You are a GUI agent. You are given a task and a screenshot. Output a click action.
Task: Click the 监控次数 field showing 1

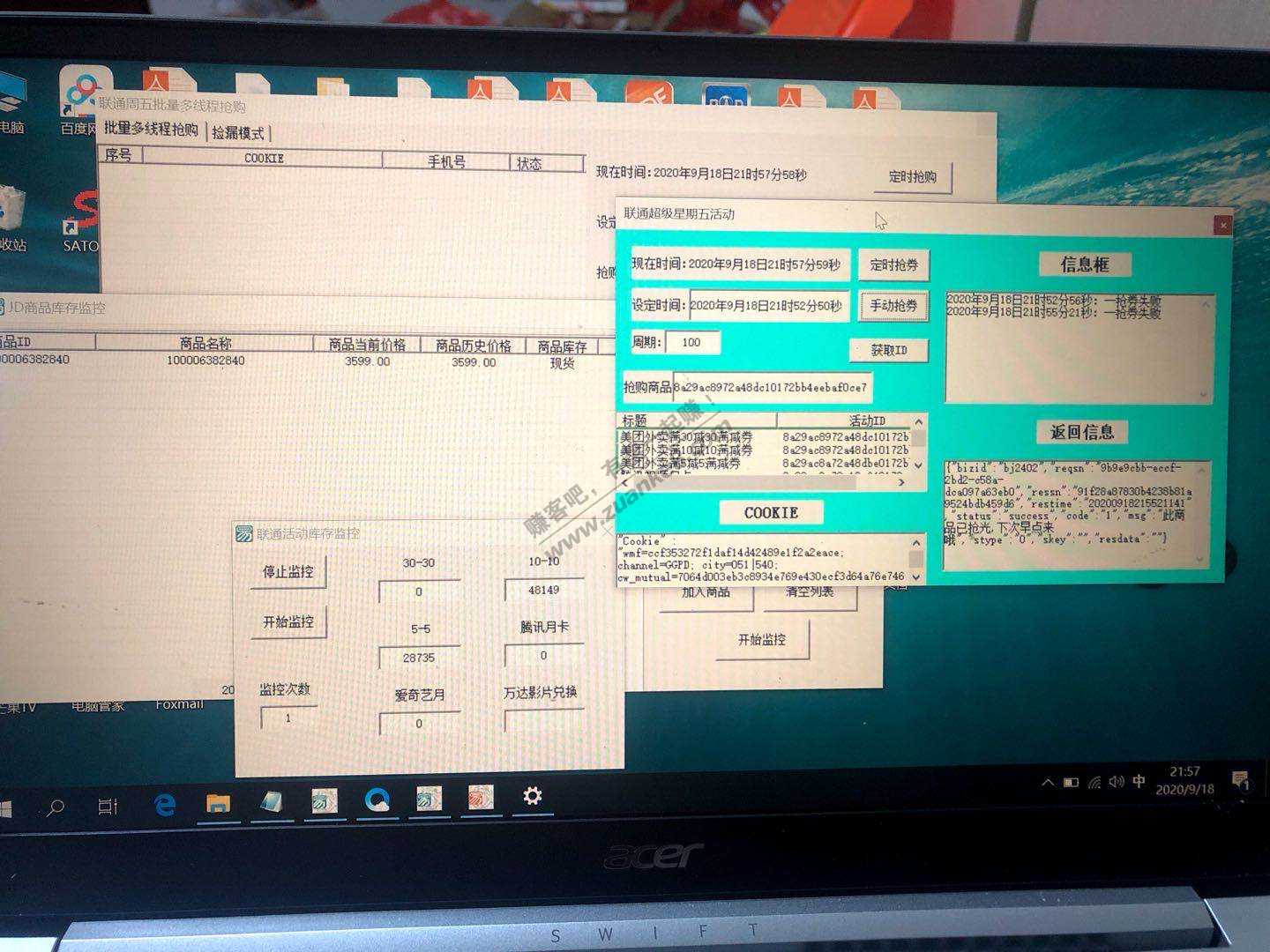pyautogui.click(x=288, y=718)
